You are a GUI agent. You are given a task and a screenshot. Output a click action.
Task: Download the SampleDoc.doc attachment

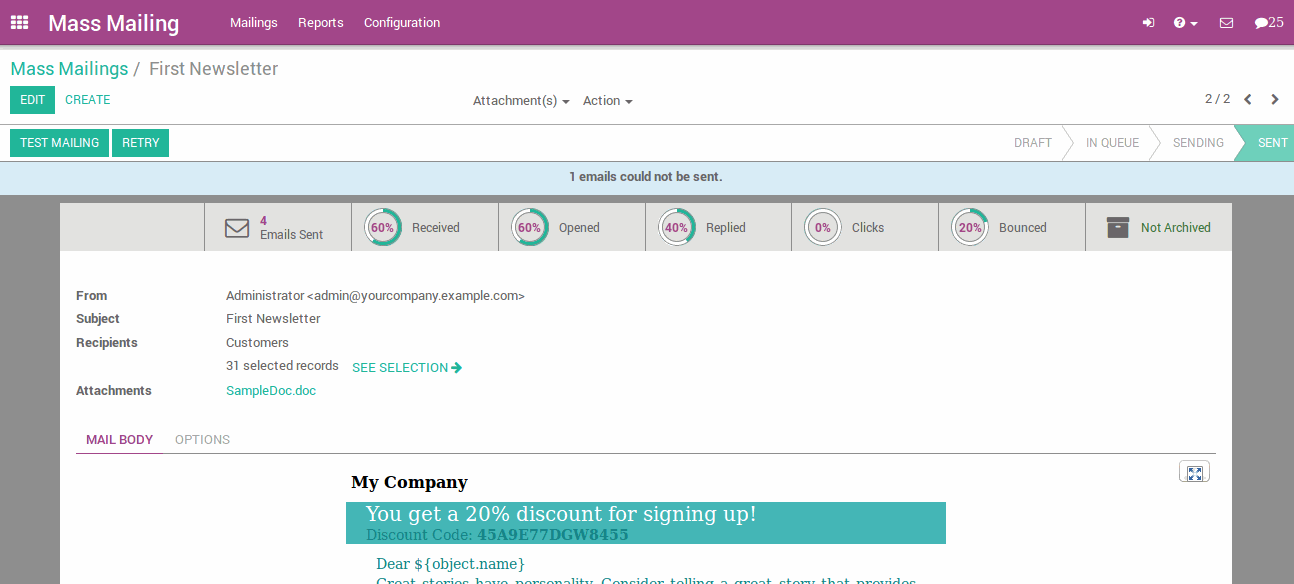click(270, 390)
